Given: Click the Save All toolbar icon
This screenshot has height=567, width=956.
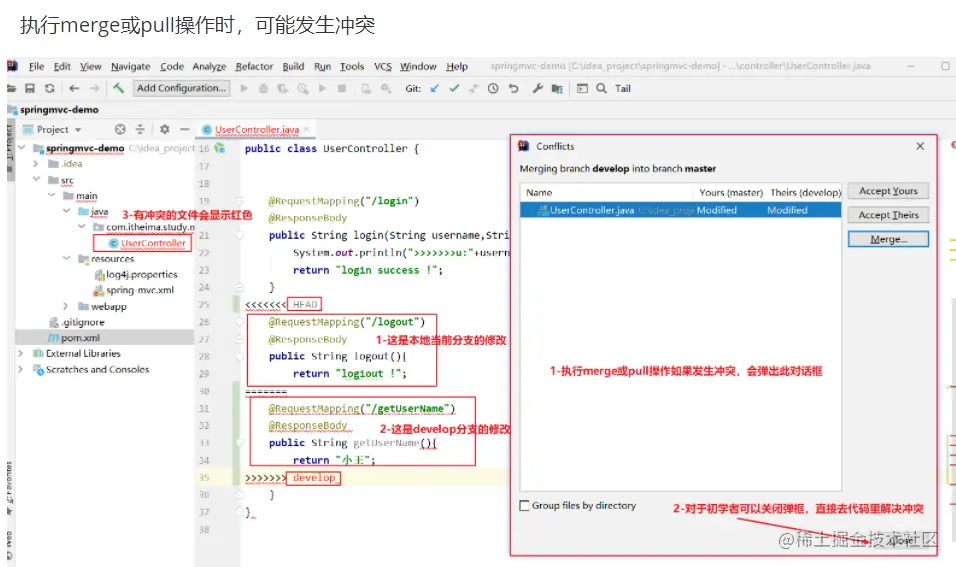Looking at the screenshot, I should click(30, 88).
